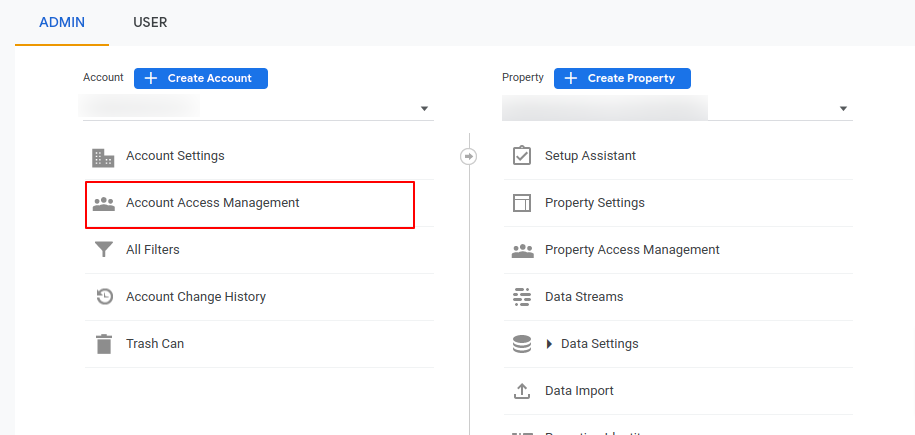
Task: Click the Account Access Management people icon
Action: pos(104,204)
